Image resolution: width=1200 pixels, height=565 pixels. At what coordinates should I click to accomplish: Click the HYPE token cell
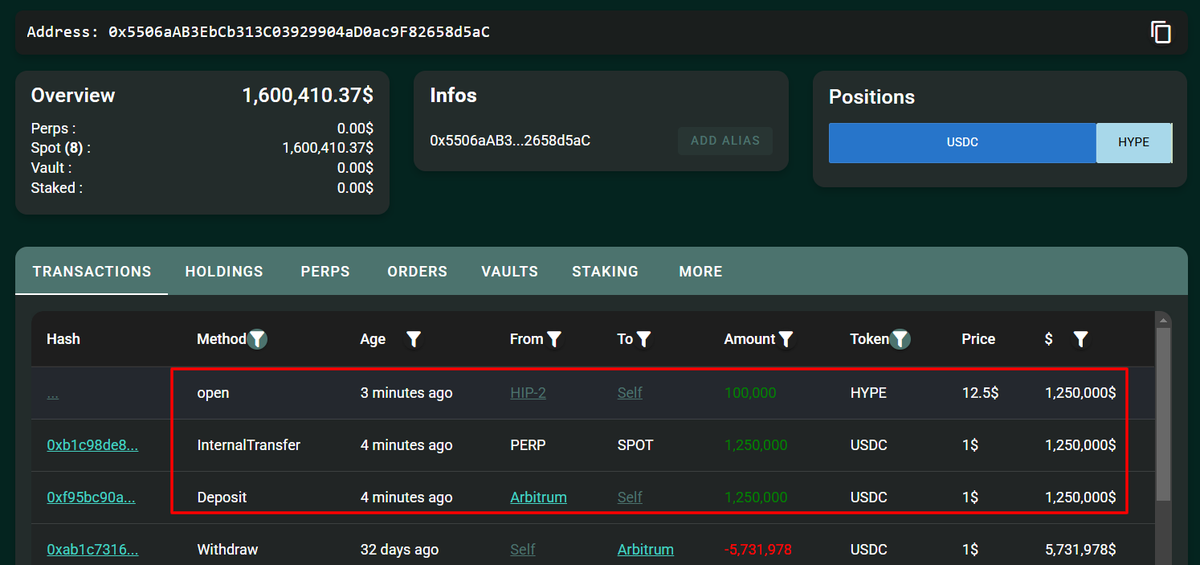pos(868,393)
